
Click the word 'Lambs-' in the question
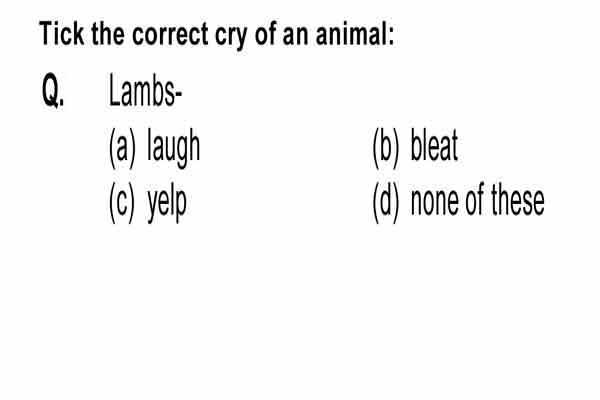145,91
